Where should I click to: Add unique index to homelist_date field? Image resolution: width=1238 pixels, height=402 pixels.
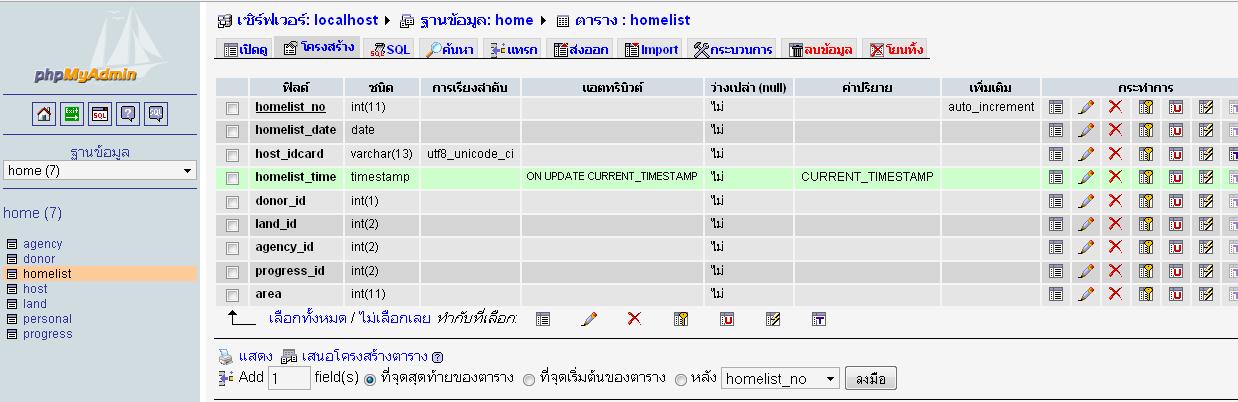point(1176,130)
